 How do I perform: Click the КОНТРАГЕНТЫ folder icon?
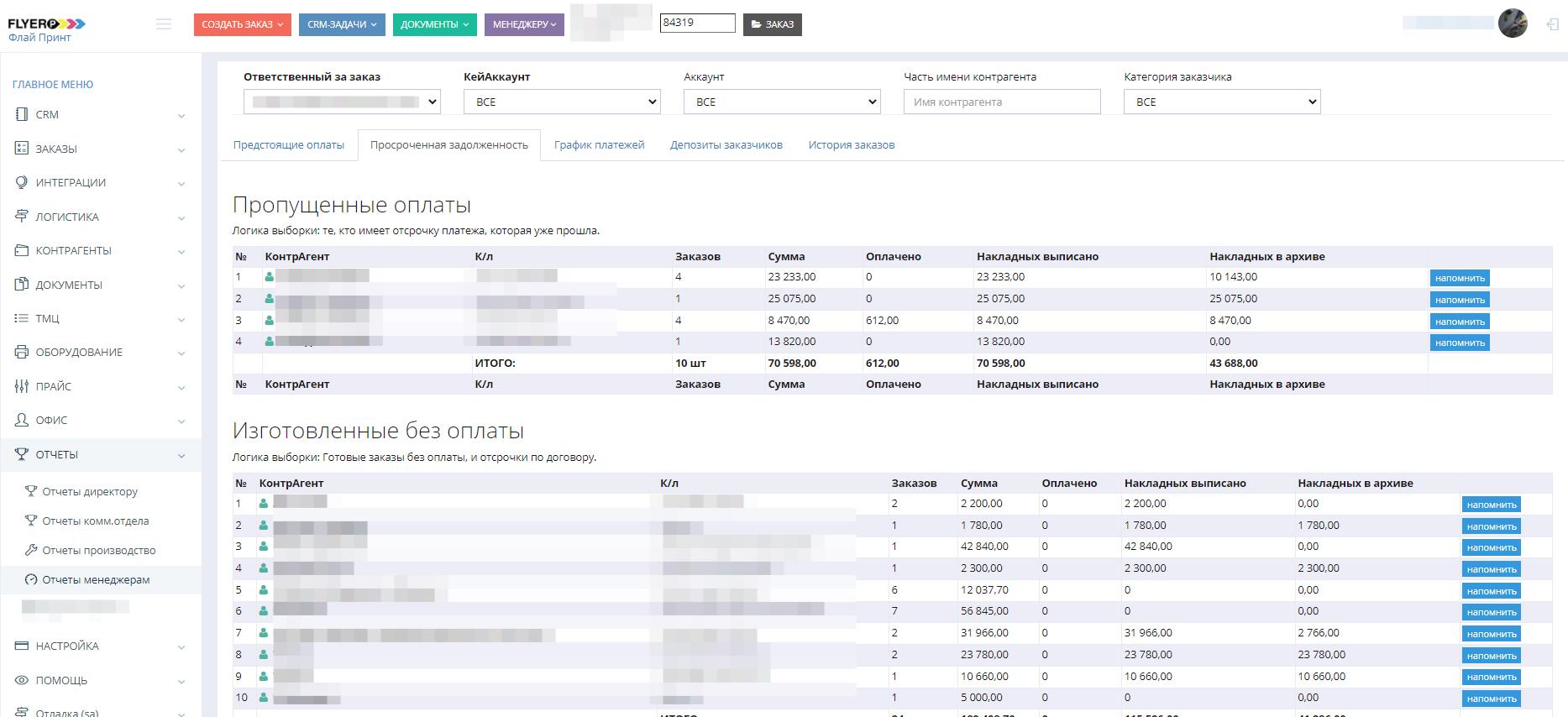click(22, 250)
